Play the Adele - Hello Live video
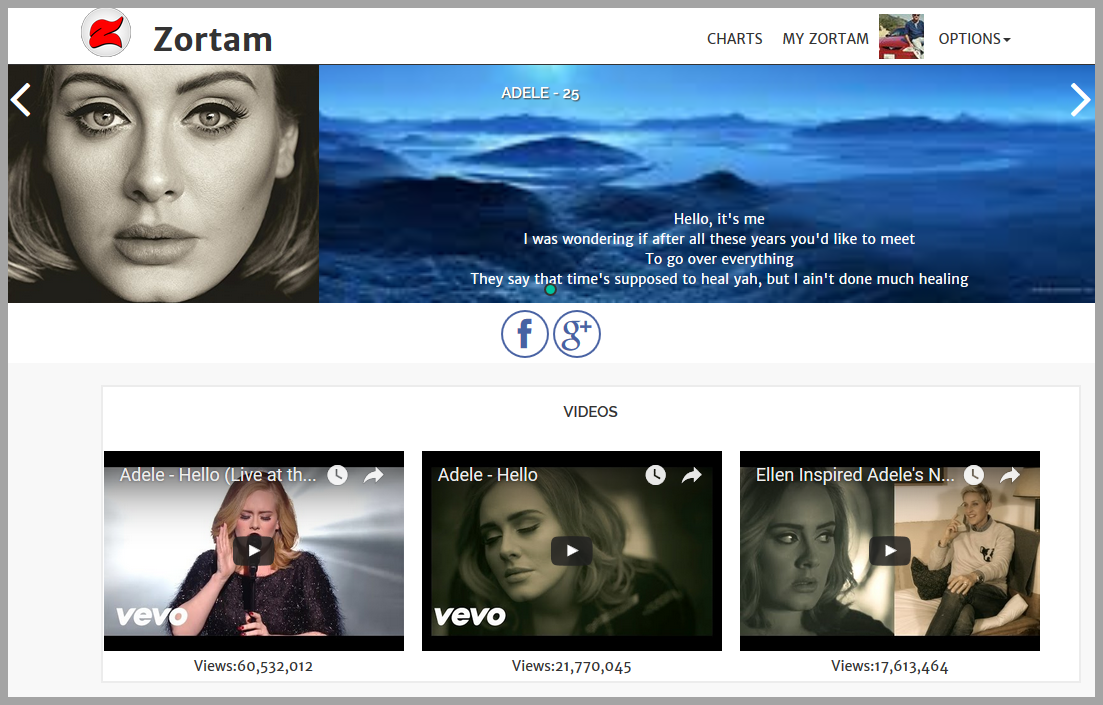The height and width of the screenshot is (705, 1103). click(254, 550)
